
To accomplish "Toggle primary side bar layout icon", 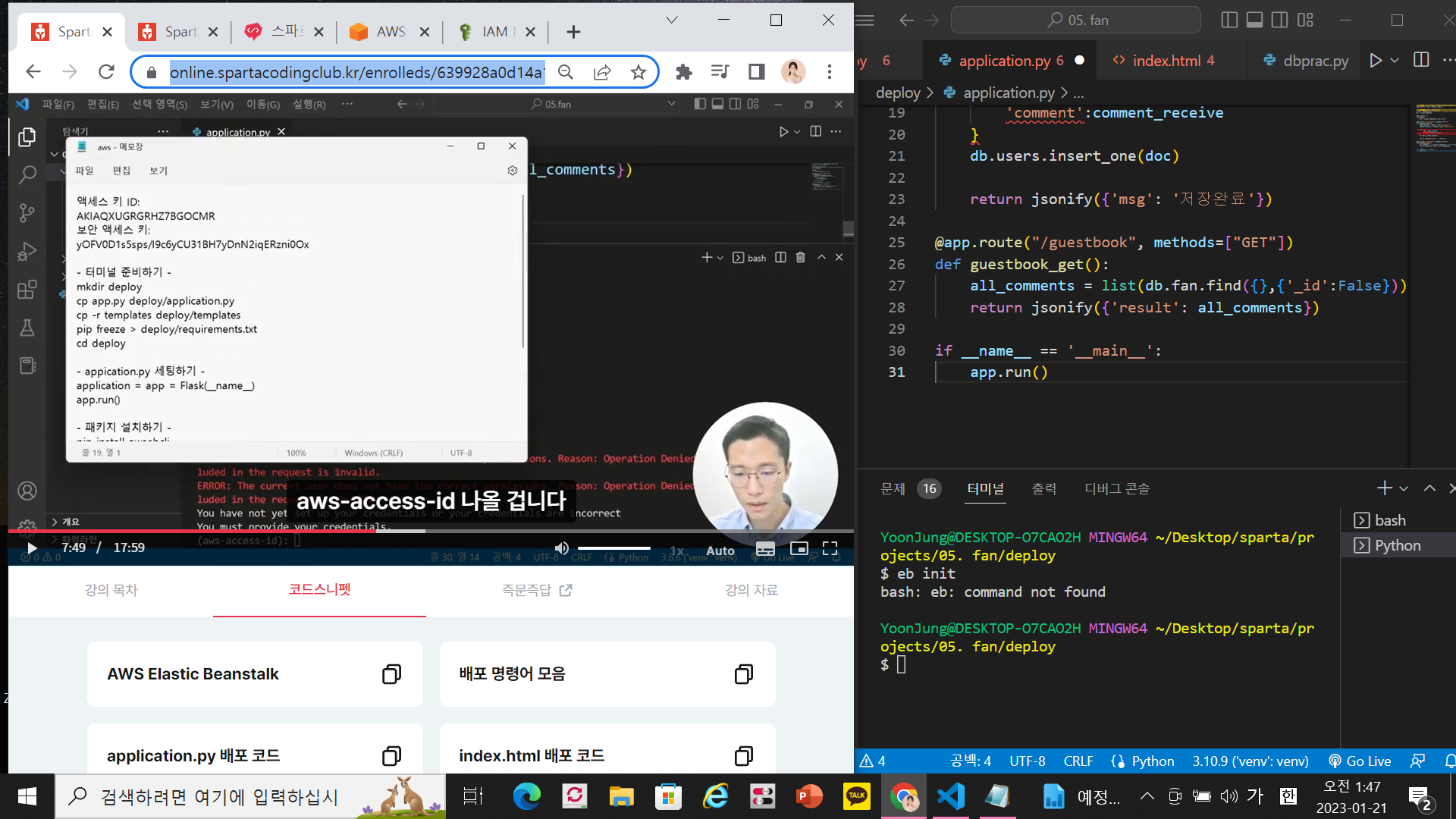I will [x=1229, y=20].
